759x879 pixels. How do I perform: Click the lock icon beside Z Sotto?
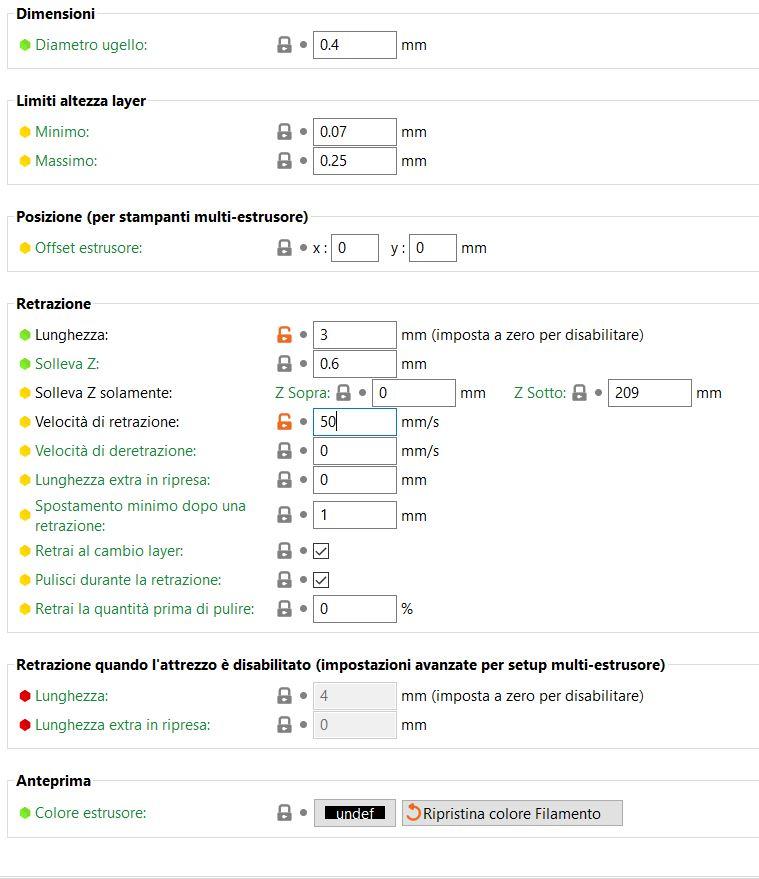click(579, 393)
